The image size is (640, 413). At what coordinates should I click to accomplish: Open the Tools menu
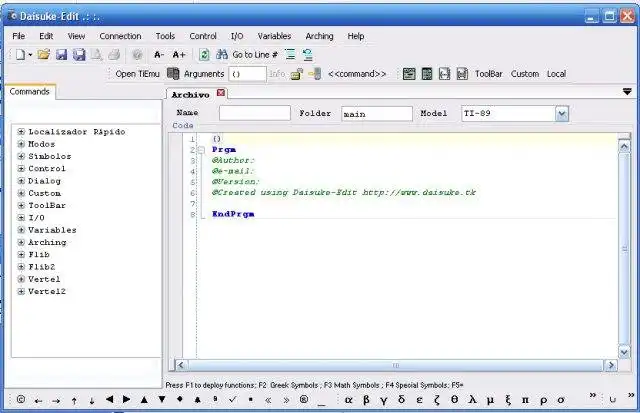point(165,36)
